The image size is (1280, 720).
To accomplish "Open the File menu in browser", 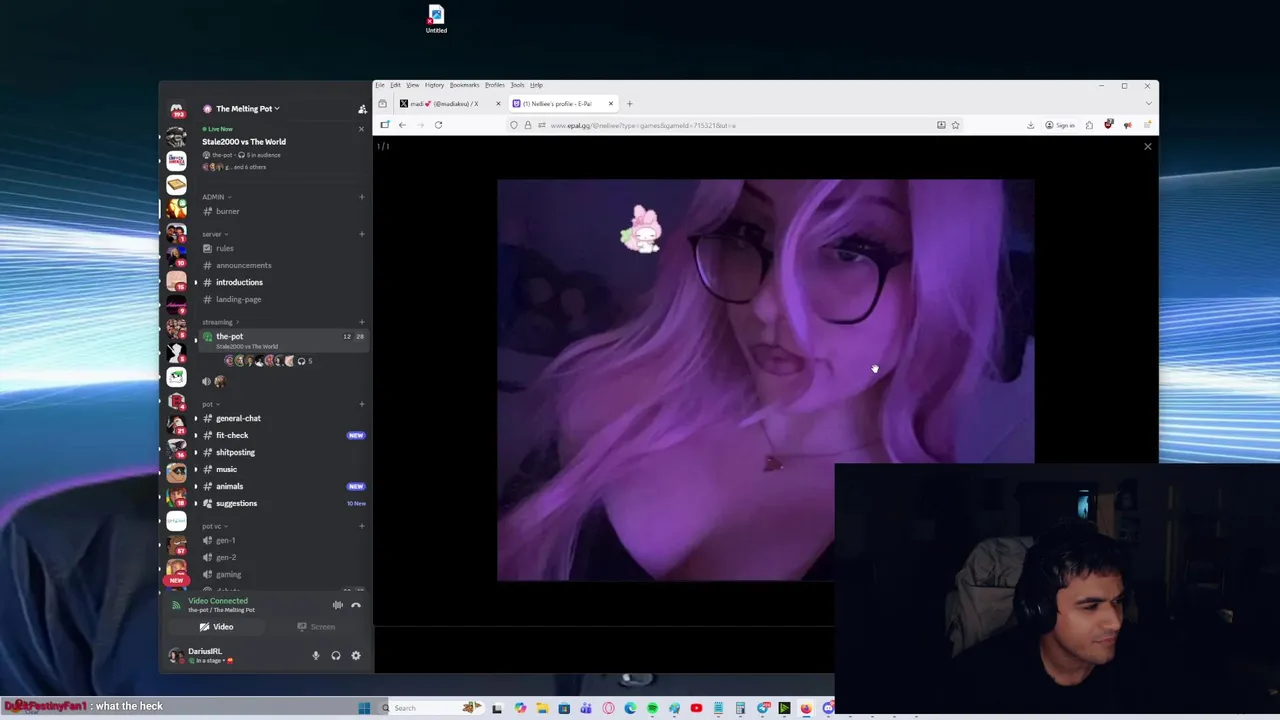I will pyautogui.click(x=380, y=85).
